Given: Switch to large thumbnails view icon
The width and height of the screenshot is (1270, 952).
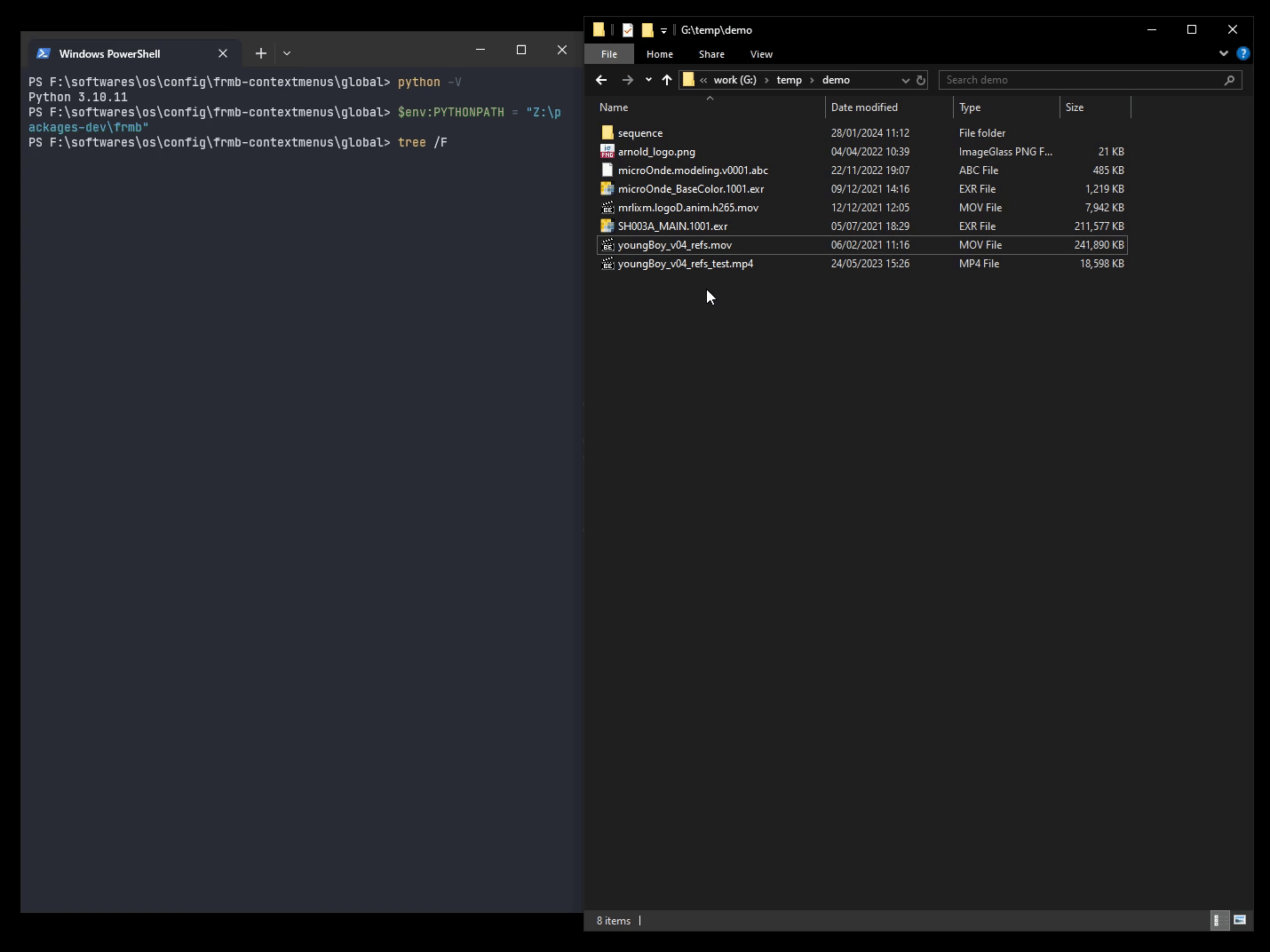Looking at the screenshot, I should coord(1240,921).
